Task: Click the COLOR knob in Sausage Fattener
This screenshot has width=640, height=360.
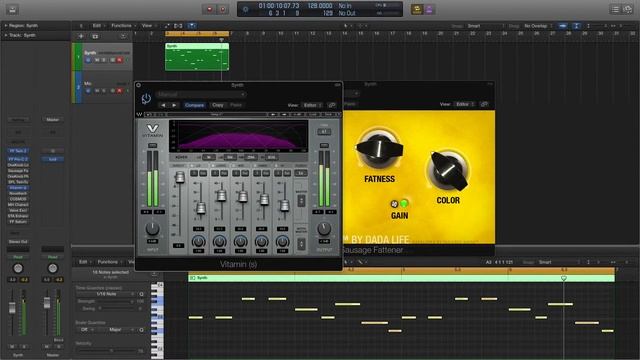Action: tap(448, 170)
